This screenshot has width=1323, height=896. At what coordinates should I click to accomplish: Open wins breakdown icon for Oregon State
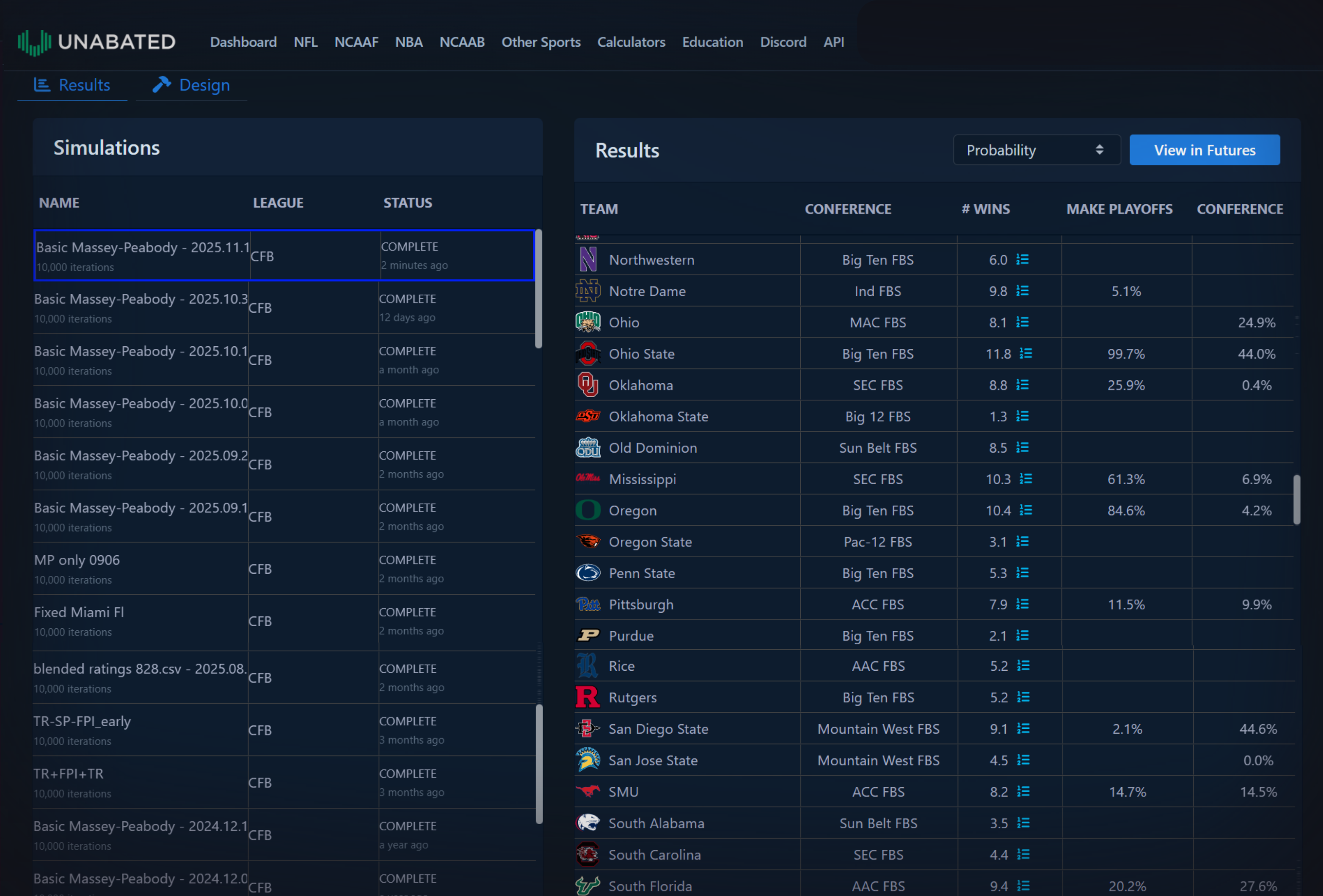pos(1023,541)
